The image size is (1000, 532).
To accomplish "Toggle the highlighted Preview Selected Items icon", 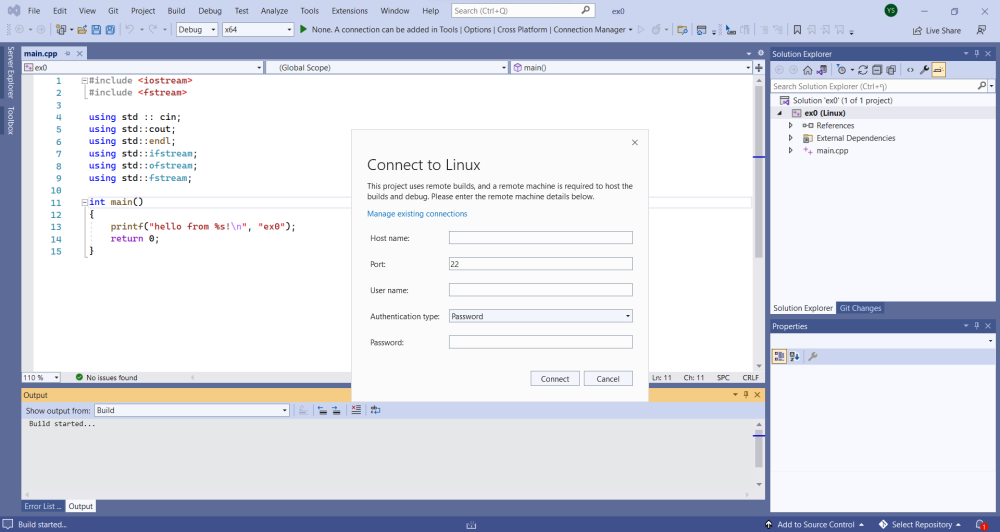I will (x=938, y=70).
